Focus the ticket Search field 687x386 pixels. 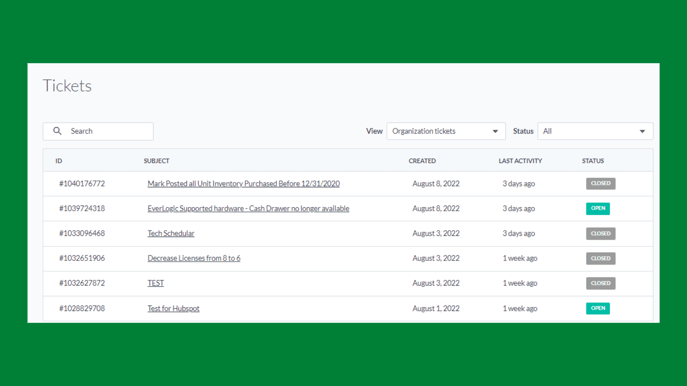point(98,131)
